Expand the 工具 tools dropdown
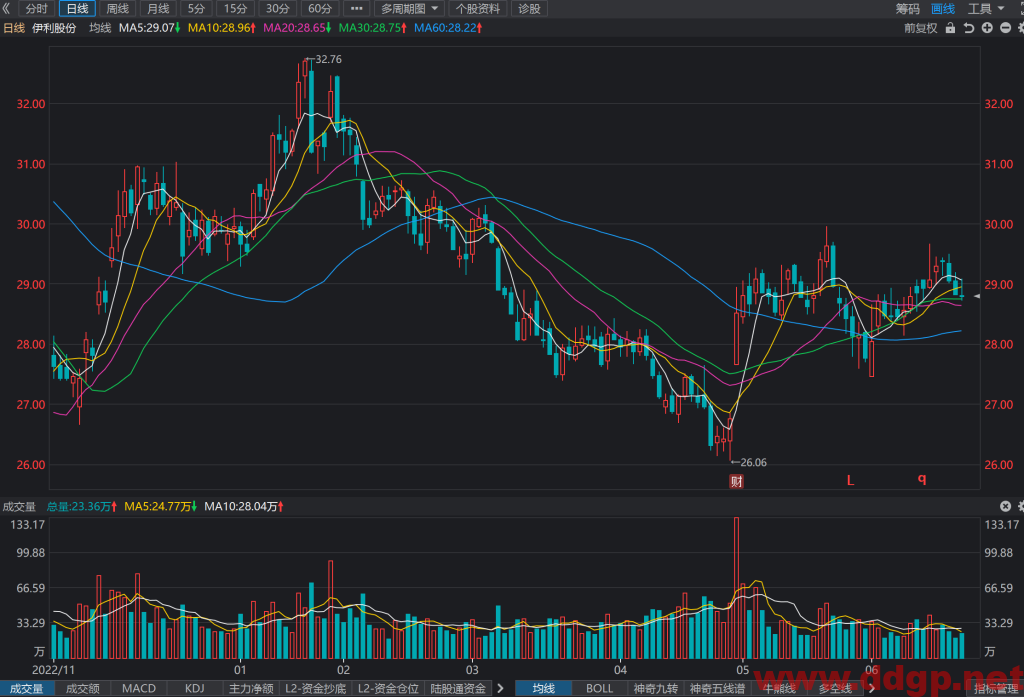The height and width of the screenshot is (697, 1024). (985, 8)
